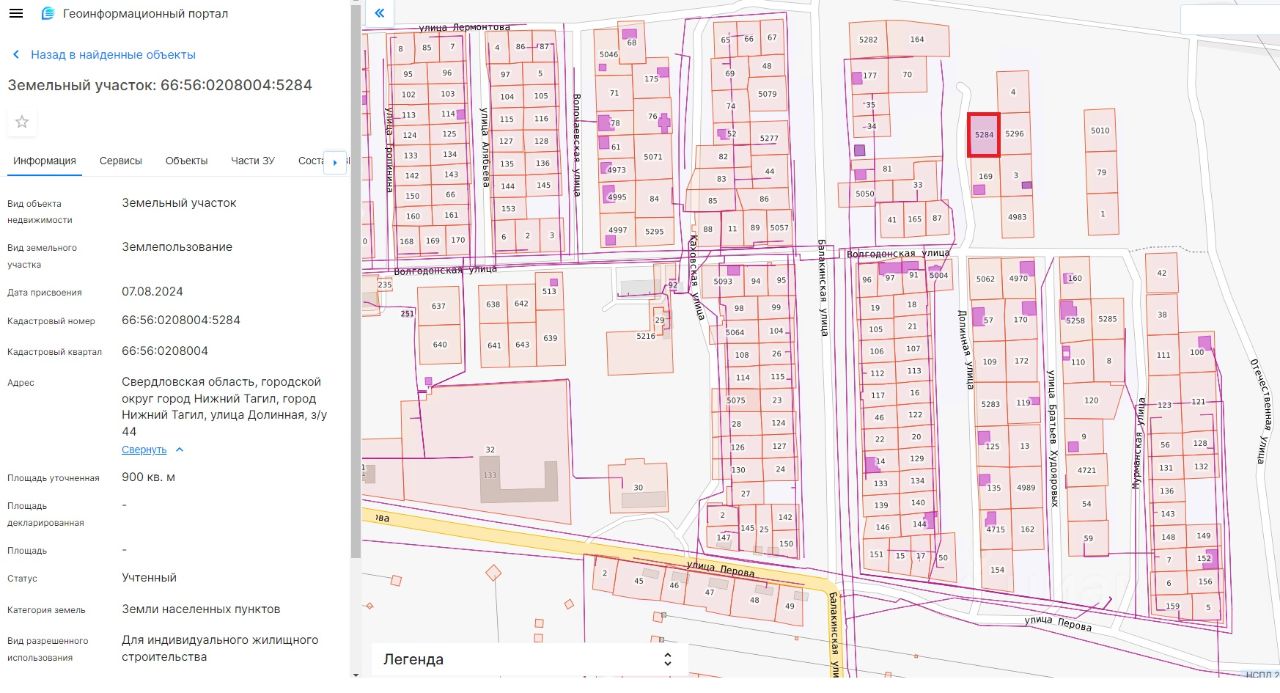Viewport: 1280px width, 693px height.
Task: Select parcel 5010 on the map
Action: point(1100,130)
